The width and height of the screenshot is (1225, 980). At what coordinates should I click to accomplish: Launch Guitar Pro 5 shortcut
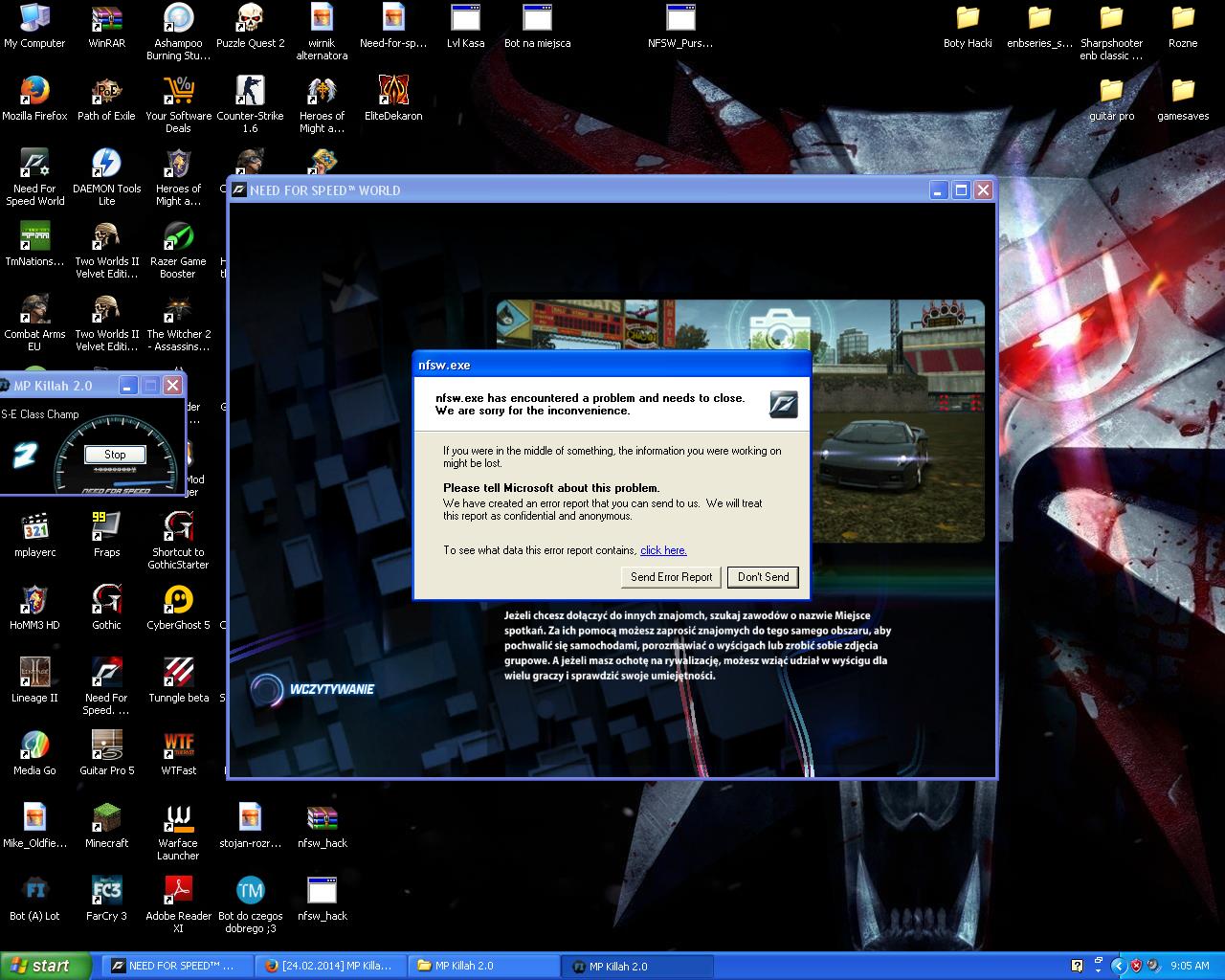[x=106, y=753]
